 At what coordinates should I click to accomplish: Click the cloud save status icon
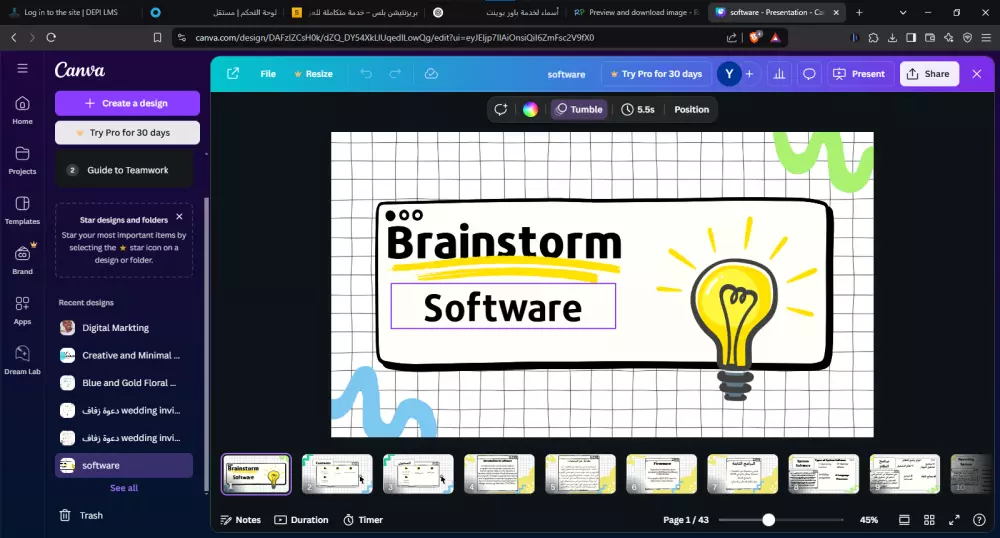point(431,74)
